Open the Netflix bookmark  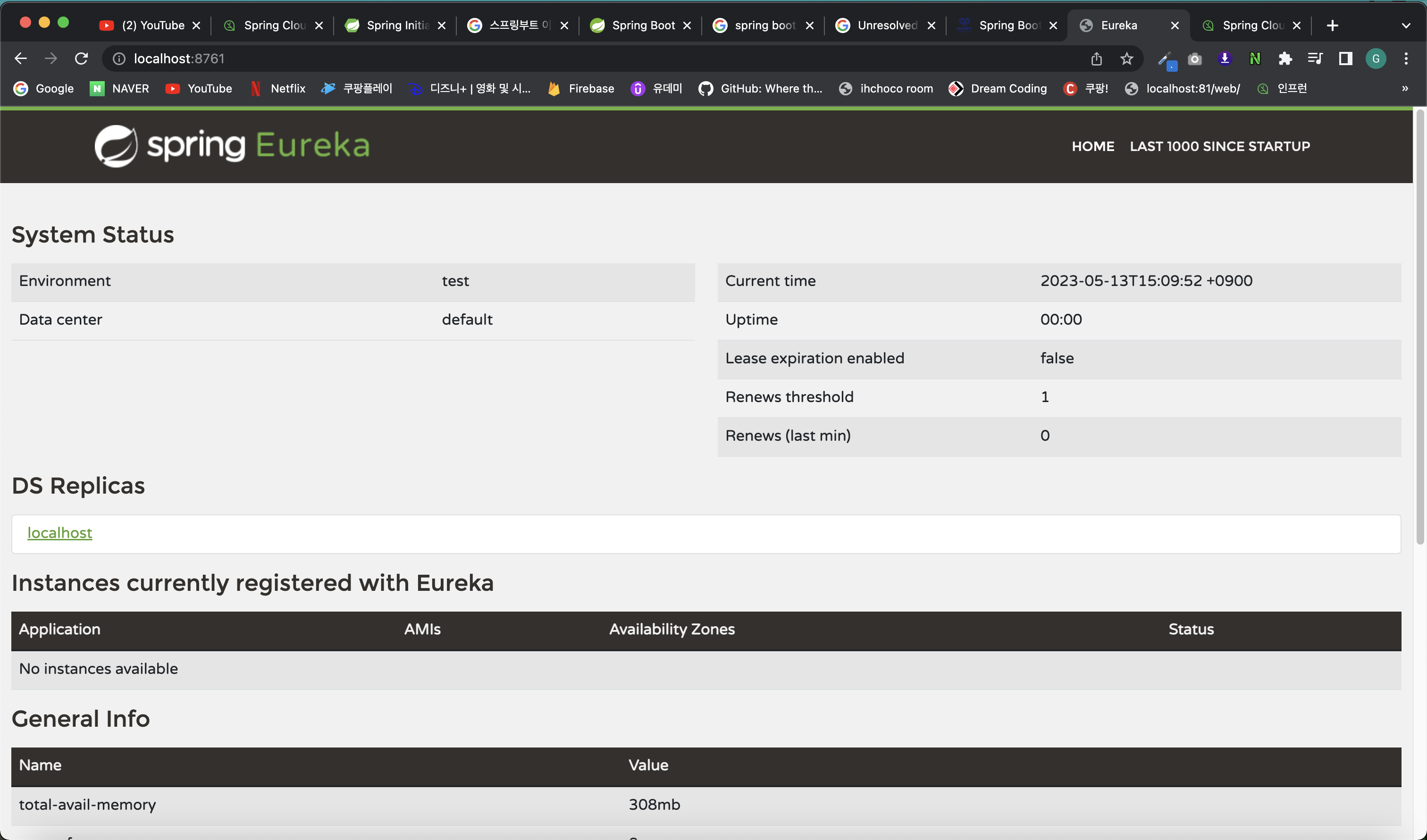pos(277,88)
